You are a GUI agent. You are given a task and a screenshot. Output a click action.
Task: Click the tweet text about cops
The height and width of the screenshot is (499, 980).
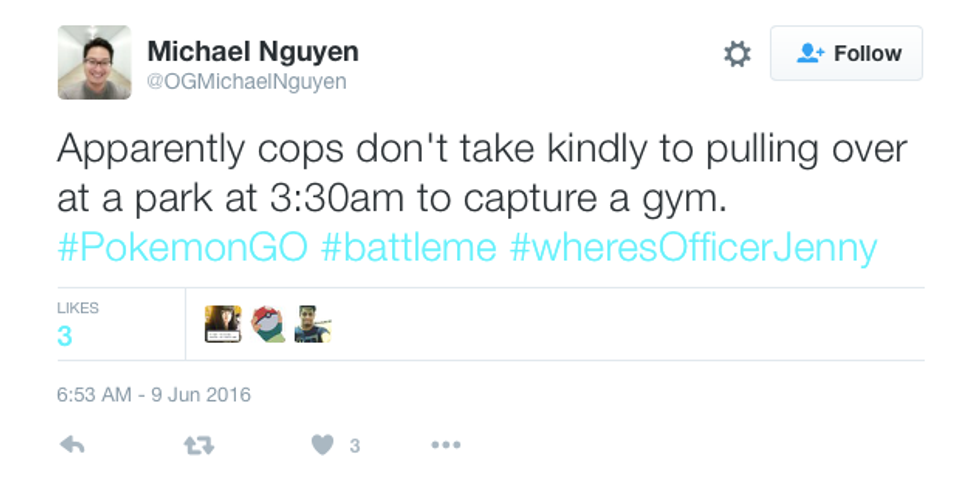[x=480, y=174]
